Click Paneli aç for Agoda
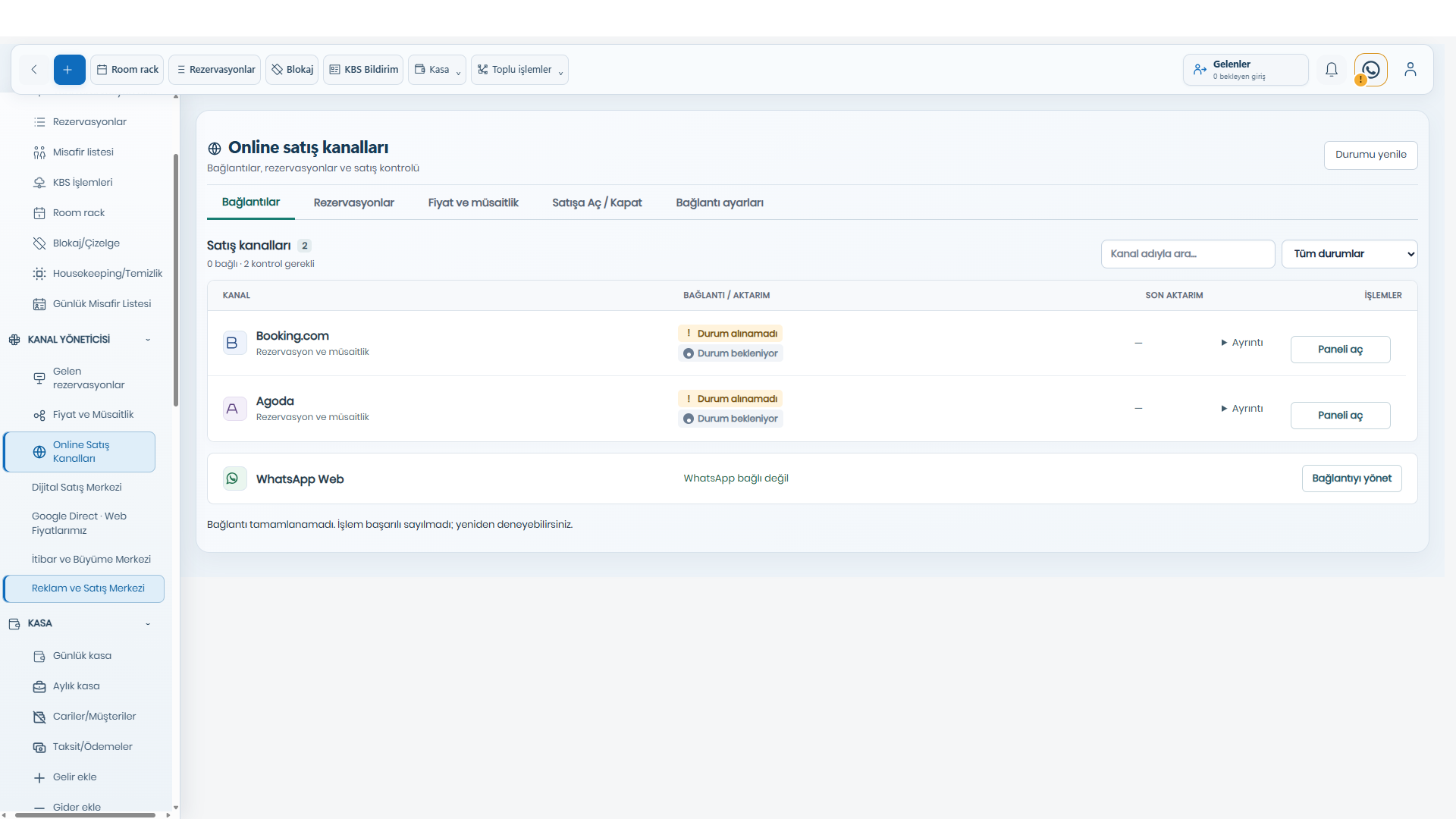 coord(1340,416)
